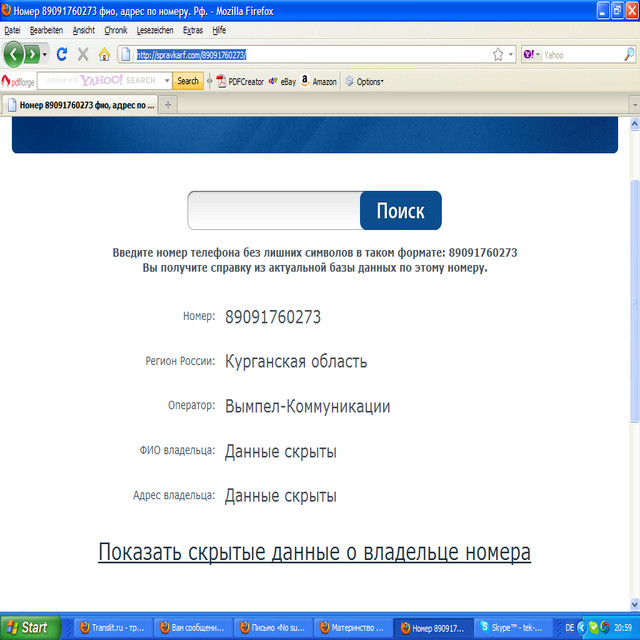
Task: Open the Amazon toolbar shortcut
Action: click(x=318, y=81)
